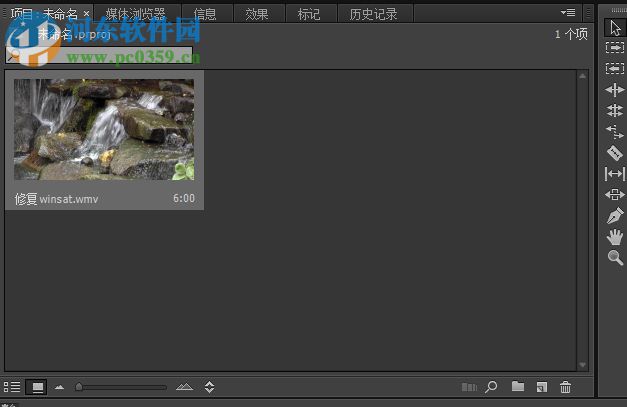The width and height of the screenshot is (627, 407).
Task: Click the zoom out small mountain icon
Action: point(60,387)
